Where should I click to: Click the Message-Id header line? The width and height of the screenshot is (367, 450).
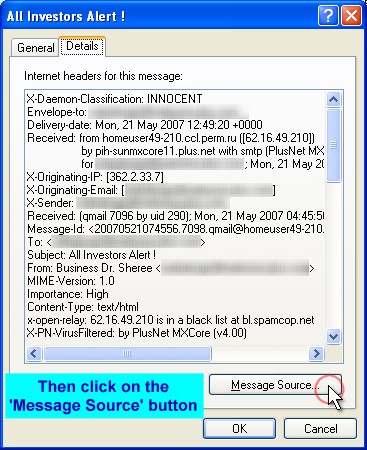pyautogui.click(x=176, y=229)
